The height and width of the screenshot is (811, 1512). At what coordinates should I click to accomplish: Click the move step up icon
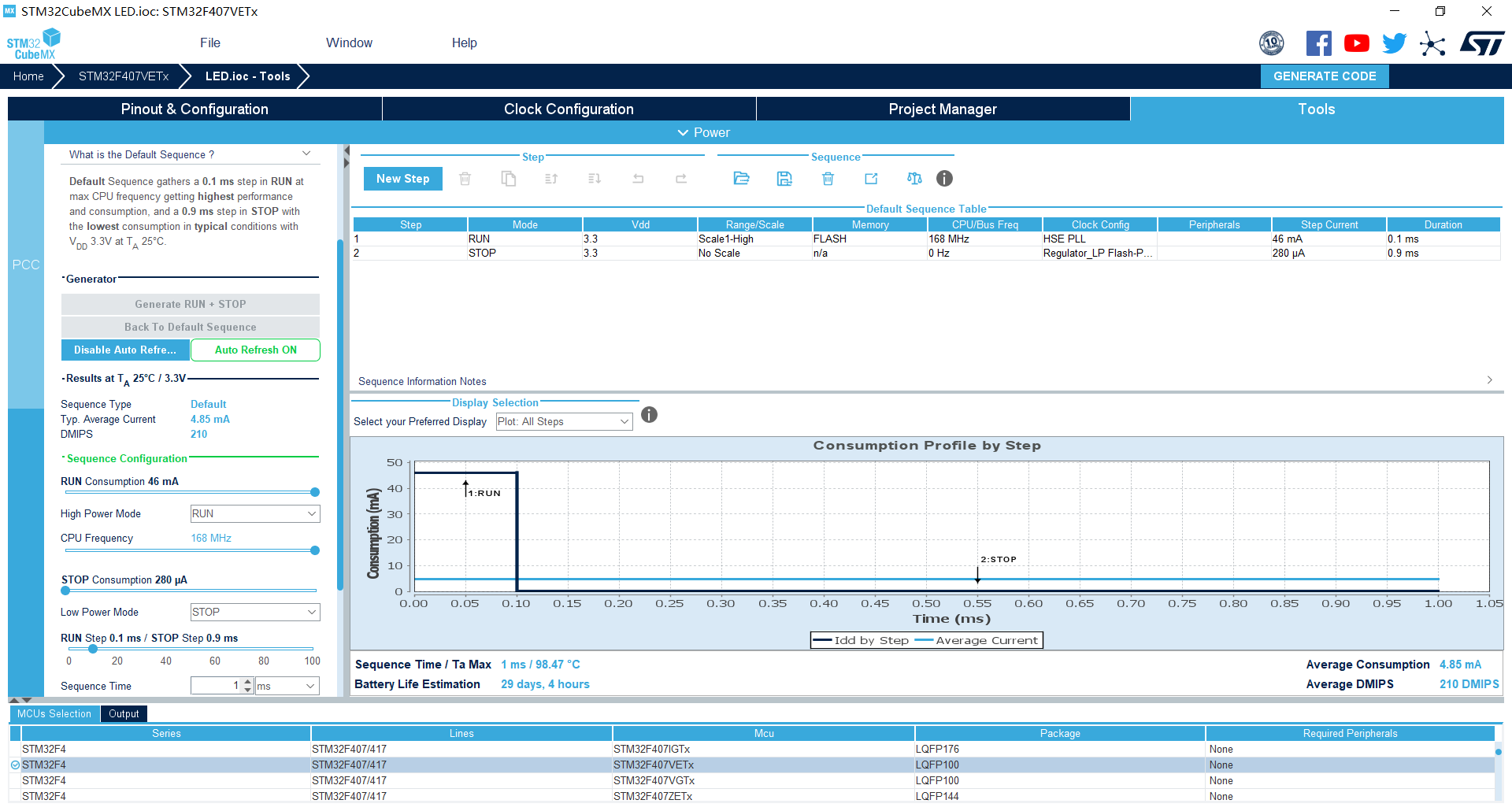click(x=551, y=179)
